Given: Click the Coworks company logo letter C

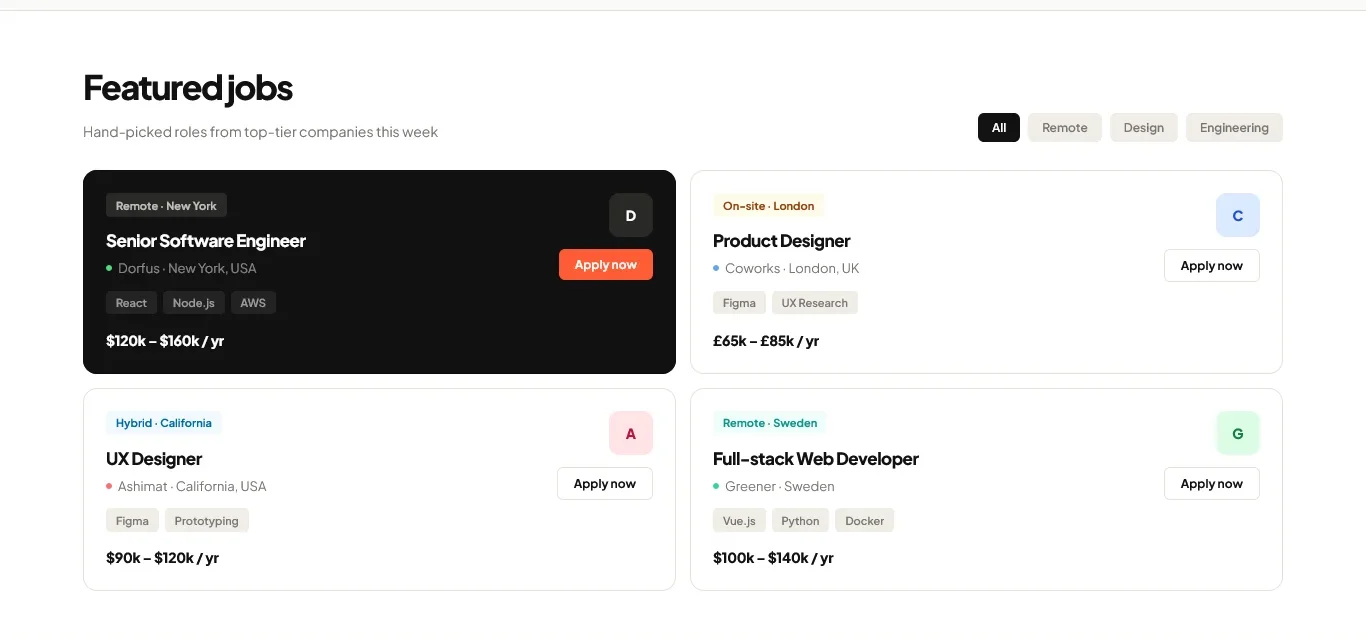Looking at the screenshot, I should click(x=1237, y=215).
